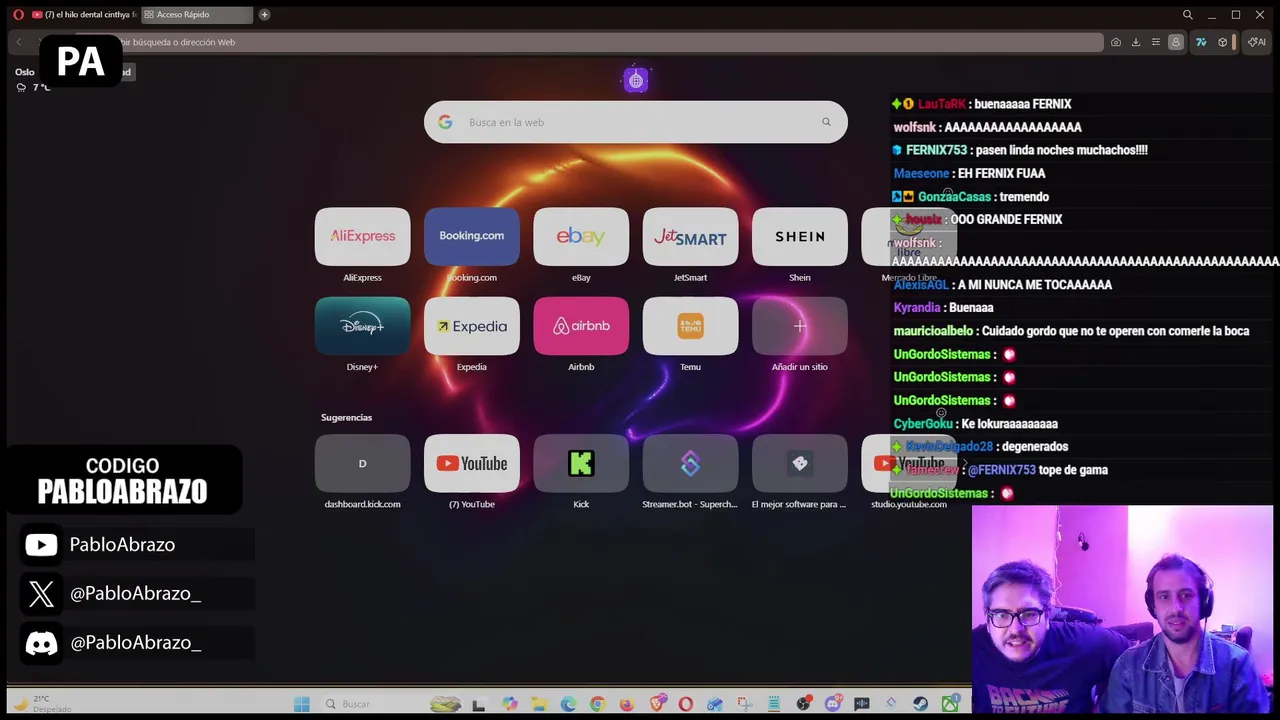The image size is (1280, 720).
Task: Open the dashboard.kick.com suggestion tile
Action: coord(362,463)
